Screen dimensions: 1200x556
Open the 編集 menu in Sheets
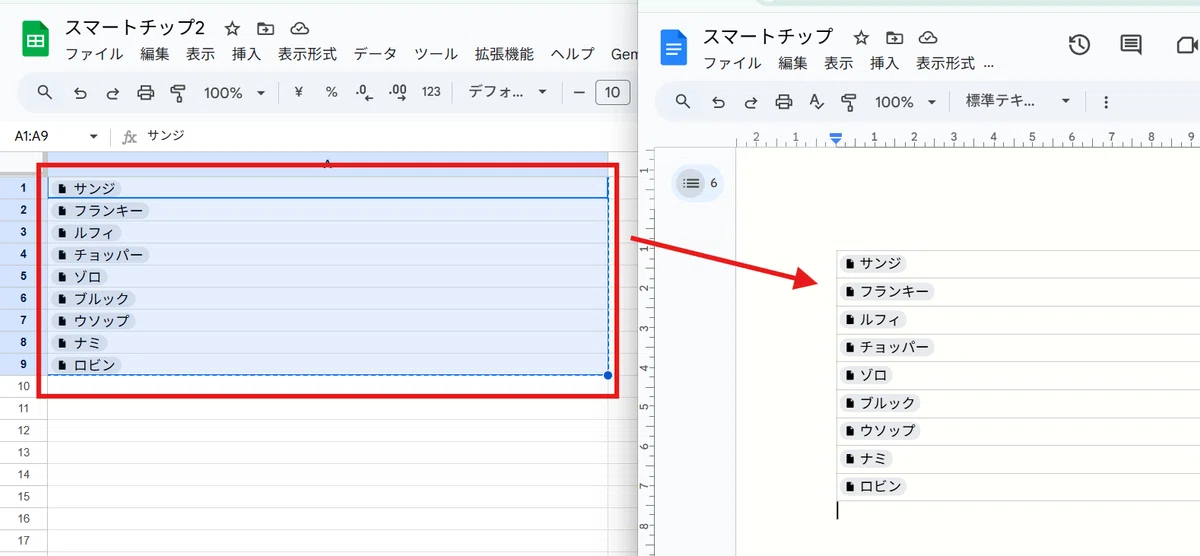[x=155, y=54]
